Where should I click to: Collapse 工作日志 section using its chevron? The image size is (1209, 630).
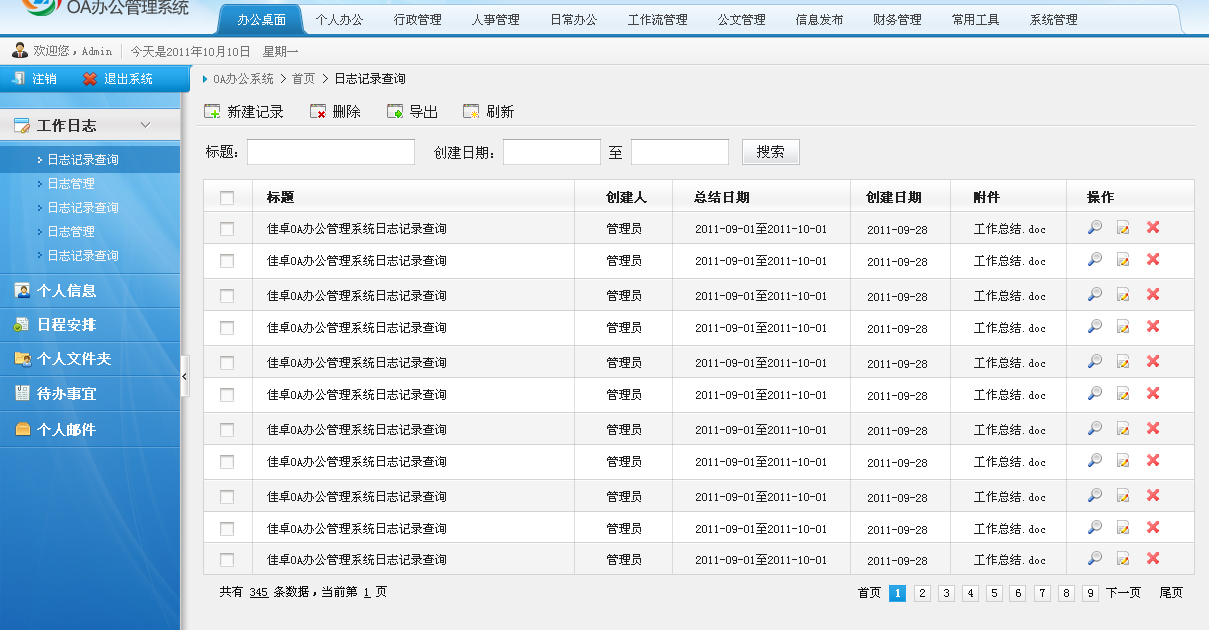[x=146, y=125]
